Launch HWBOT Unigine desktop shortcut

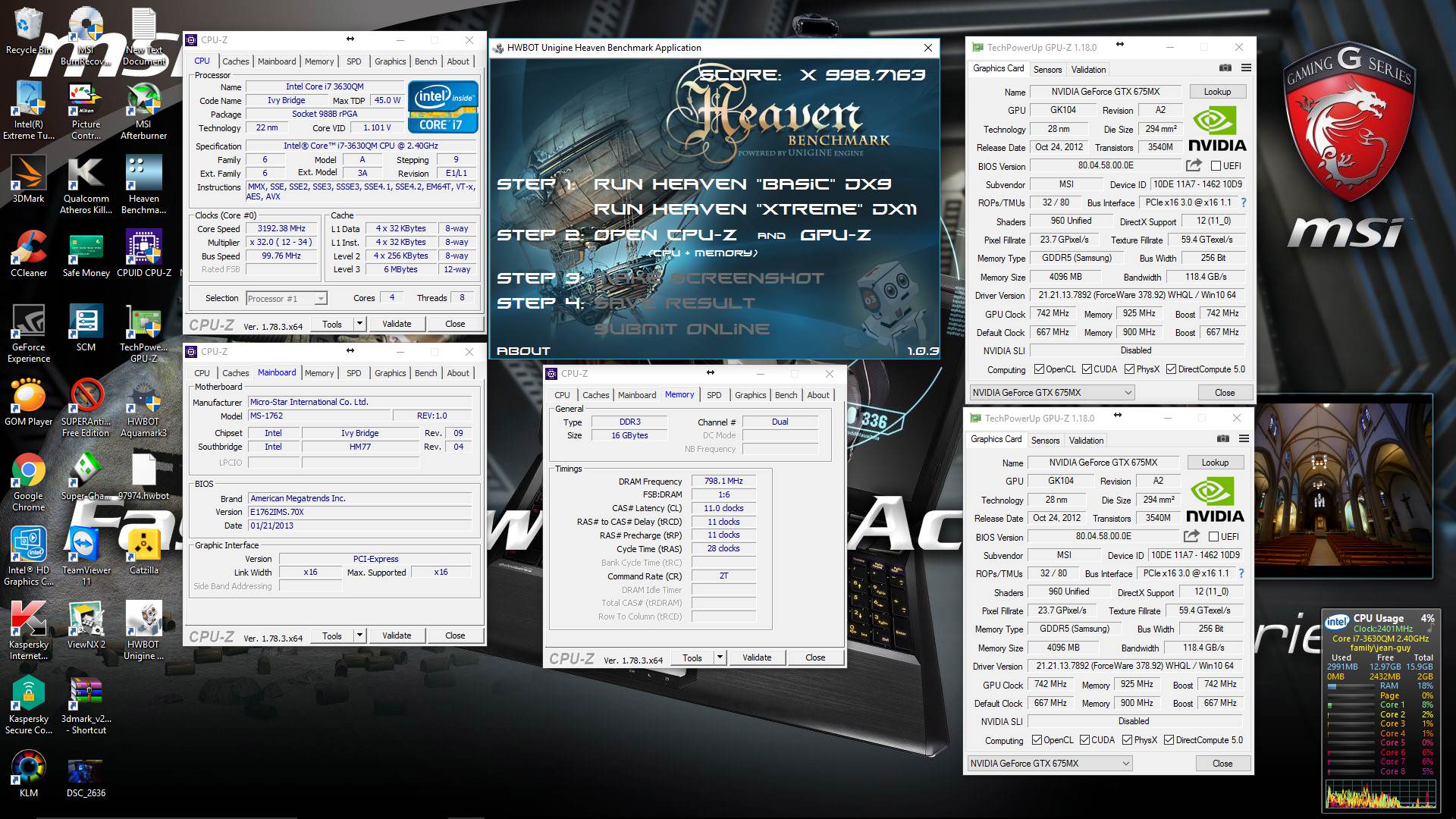(x=143, y=631)
